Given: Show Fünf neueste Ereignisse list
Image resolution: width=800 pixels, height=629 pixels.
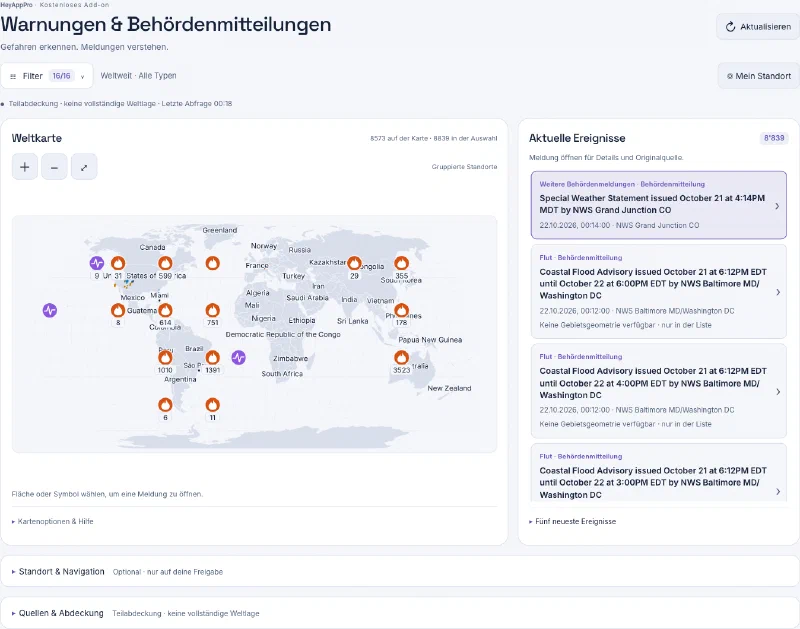Looking at the screenshot, I should tap(572, 521).
